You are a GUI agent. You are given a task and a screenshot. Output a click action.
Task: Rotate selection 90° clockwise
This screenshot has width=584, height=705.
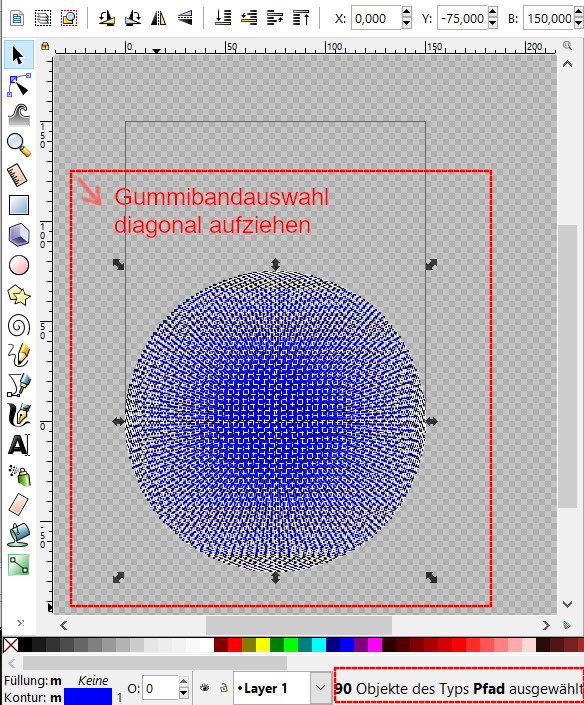(x=132, y=18)
